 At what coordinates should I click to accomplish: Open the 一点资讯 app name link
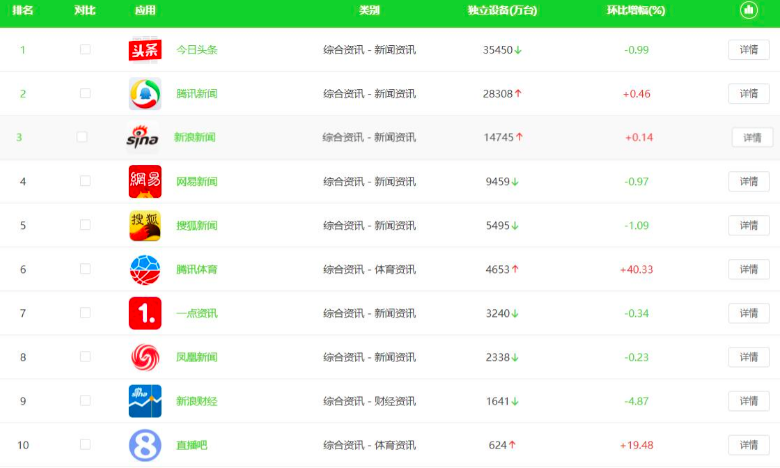[x=197, y=313]
